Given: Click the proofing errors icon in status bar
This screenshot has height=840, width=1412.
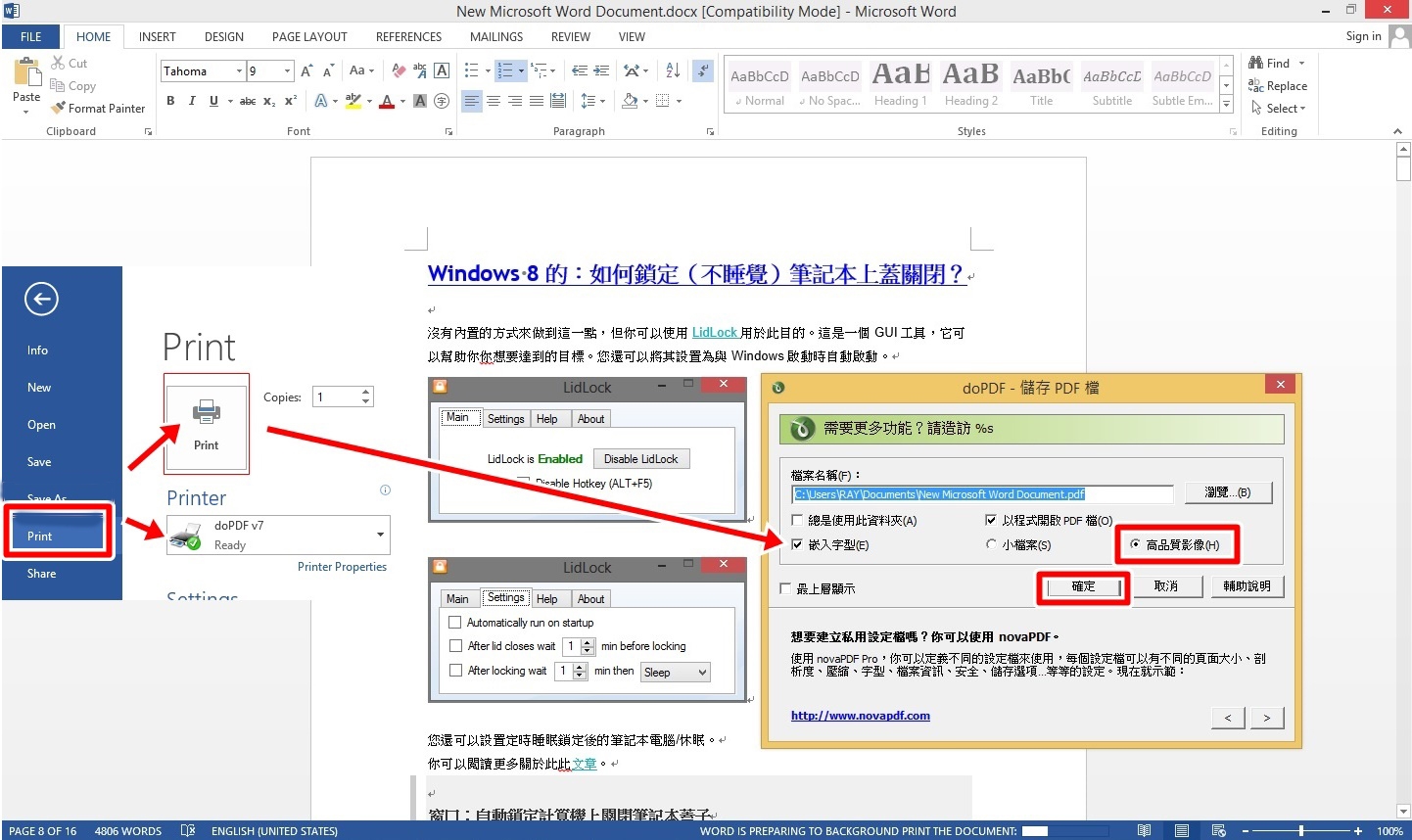Looking at the screenshot, I should tap(188, 831).
